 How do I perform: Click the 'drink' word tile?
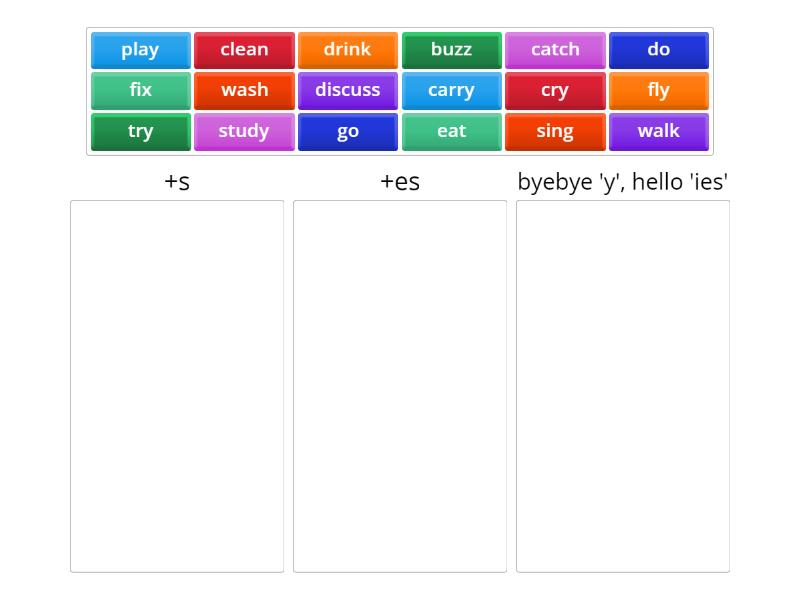348,50
